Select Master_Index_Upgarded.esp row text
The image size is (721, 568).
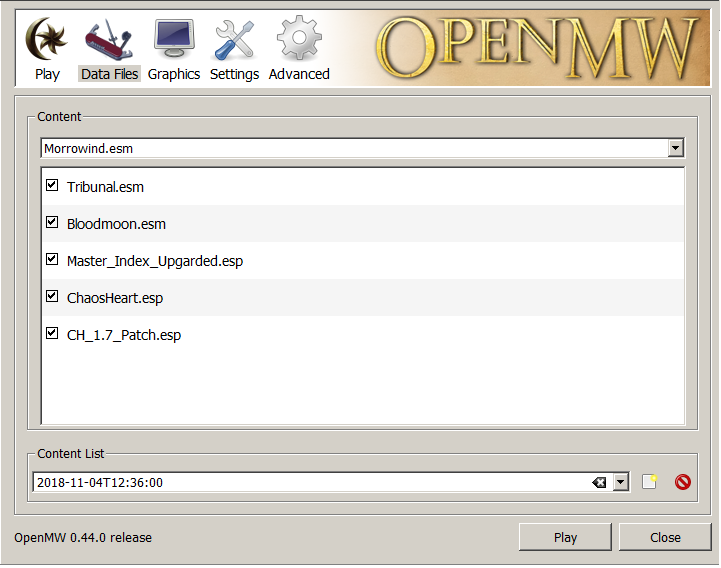[x=155, y=261]
